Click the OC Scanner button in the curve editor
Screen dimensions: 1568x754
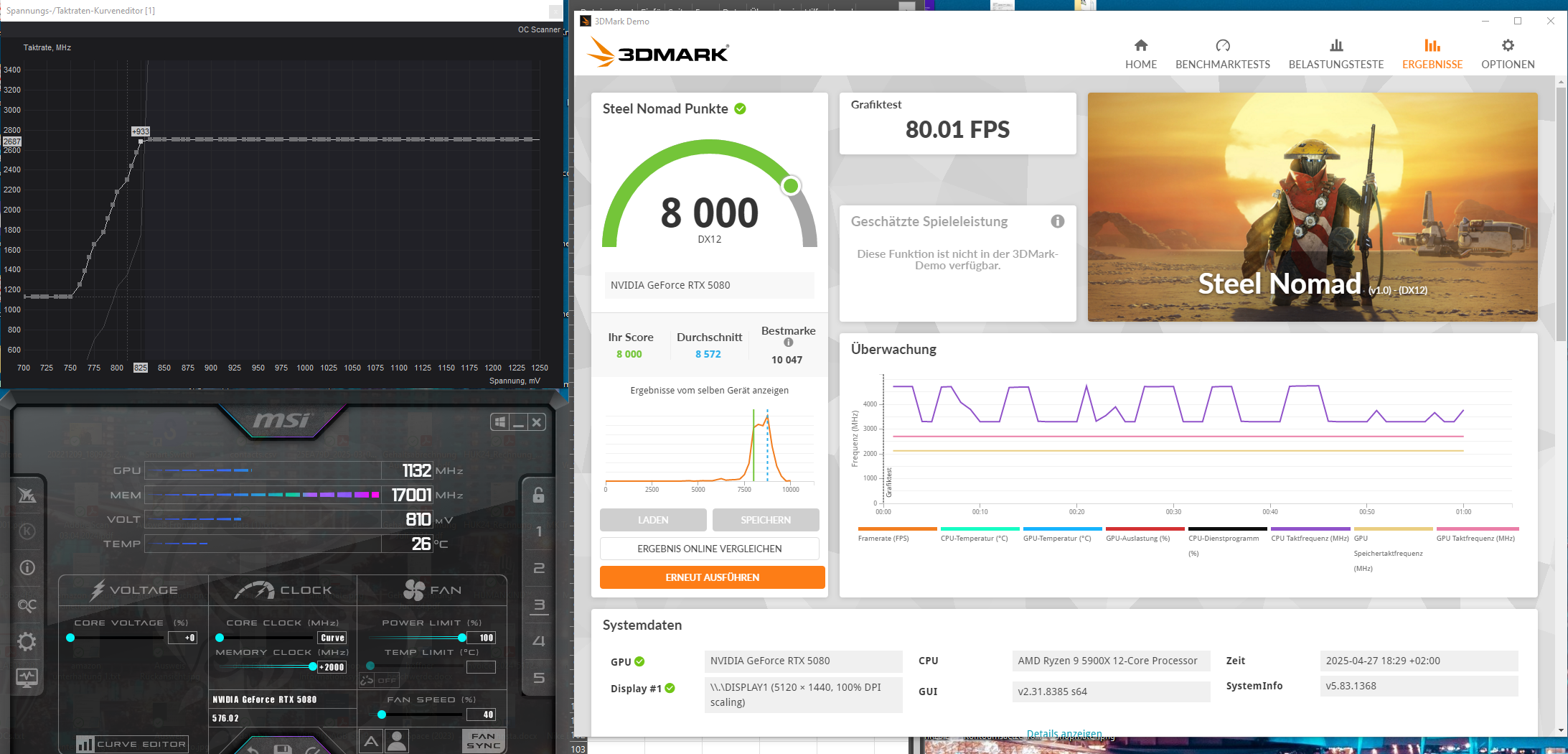click(539, 29)
